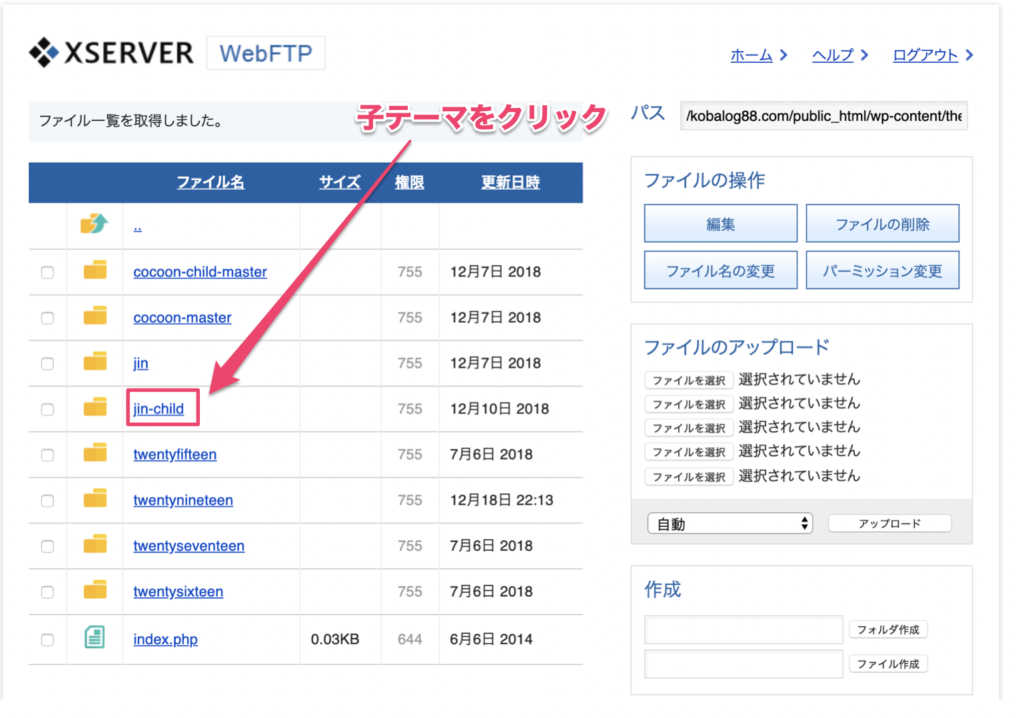Click the fifth ファイルを選択 button
The width and height of the screenshot is (1024, 718).
[689, 476]
